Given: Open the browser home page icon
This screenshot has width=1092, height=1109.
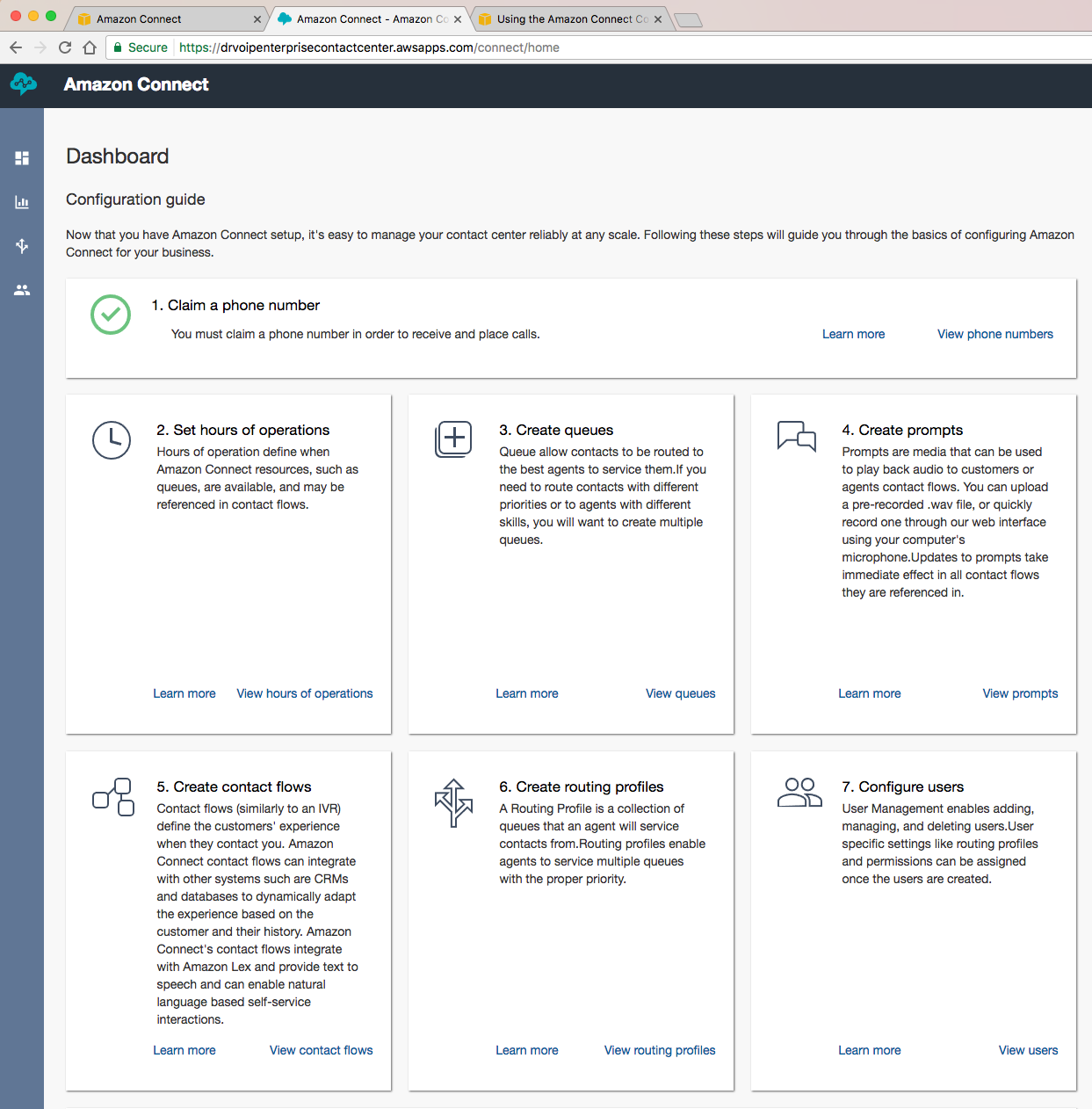Looking at the screenshot, I should [x=90, y=47].
